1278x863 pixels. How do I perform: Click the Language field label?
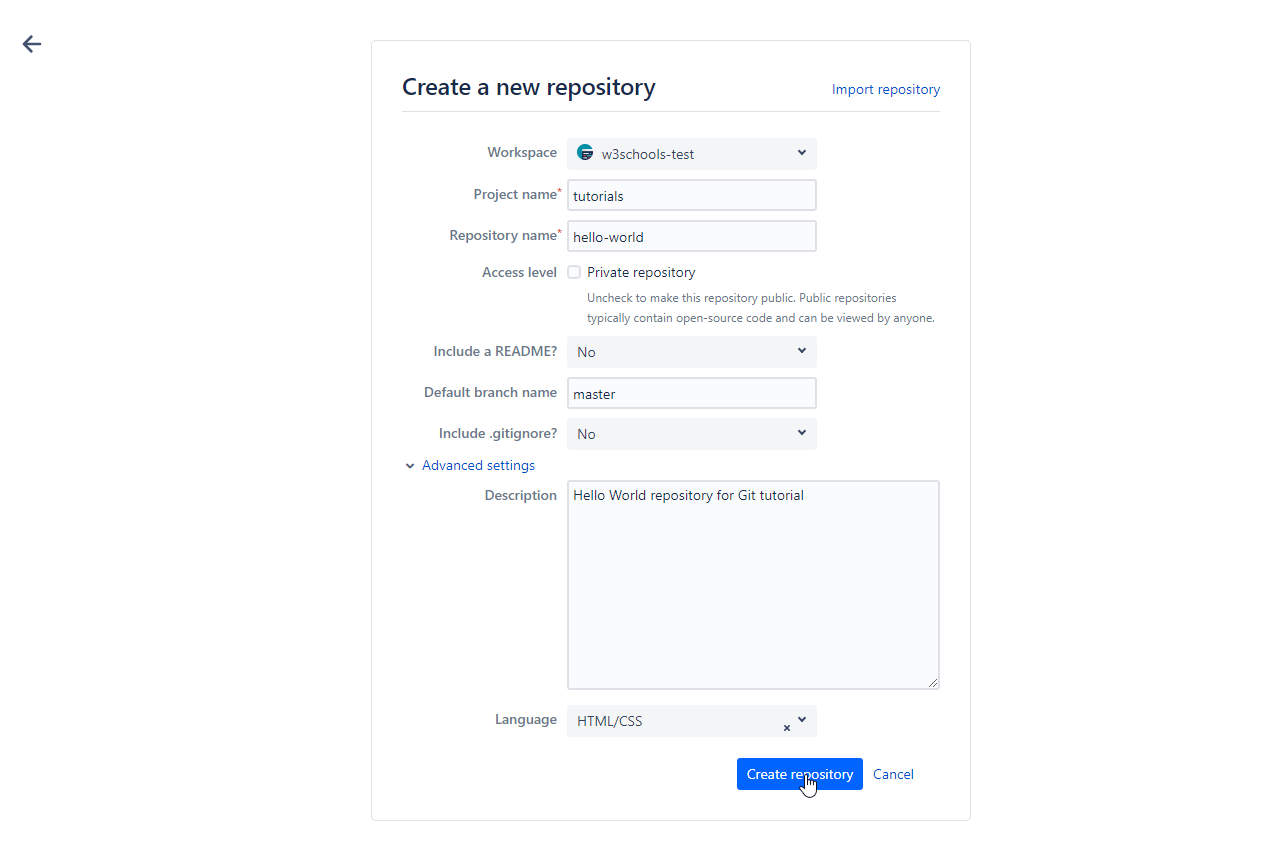pyautogui.click(x=526, y=719)
